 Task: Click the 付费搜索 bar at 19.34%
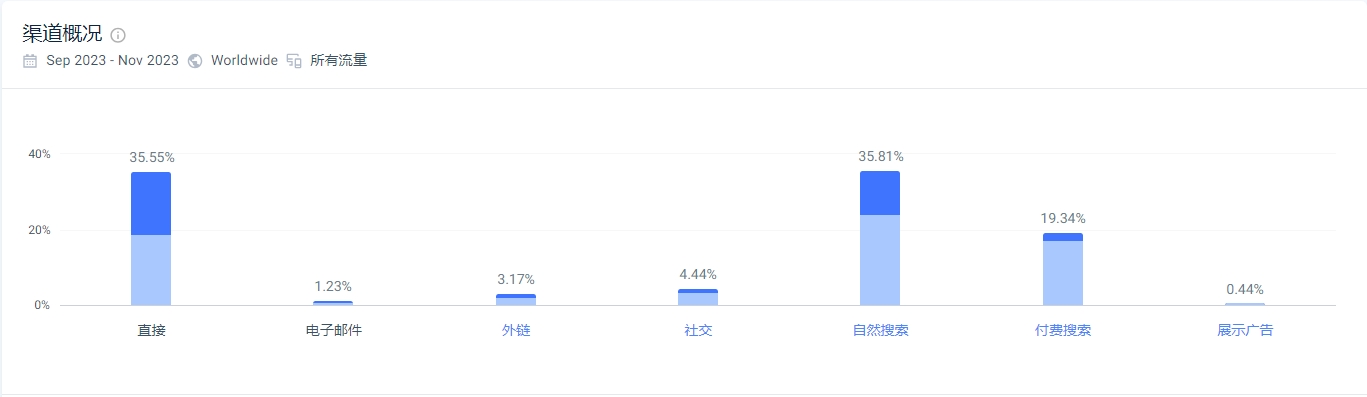click(1063, 269)
